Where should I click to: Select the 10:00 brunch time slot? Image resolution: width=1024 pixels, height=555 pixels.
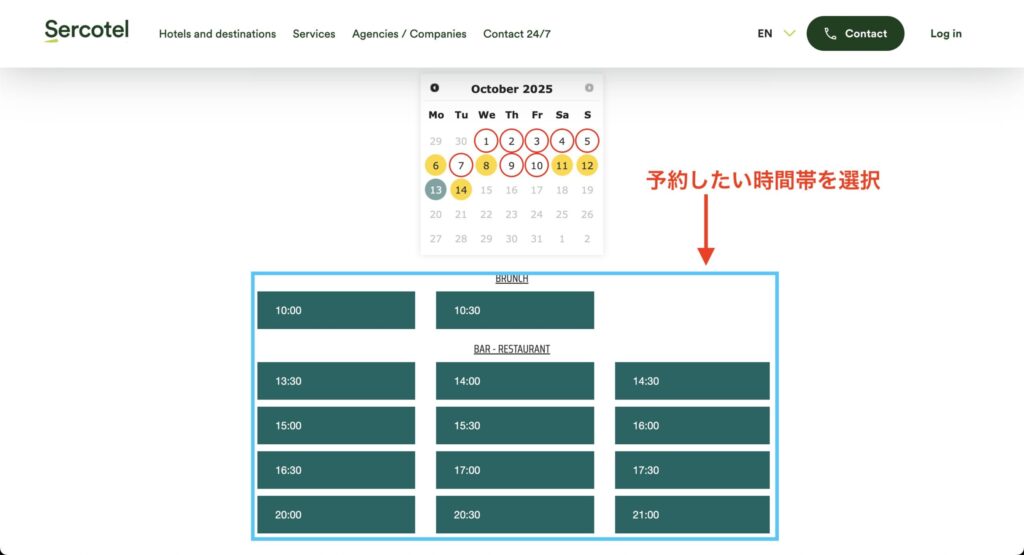pyautogui.click(x=336, y=310)
